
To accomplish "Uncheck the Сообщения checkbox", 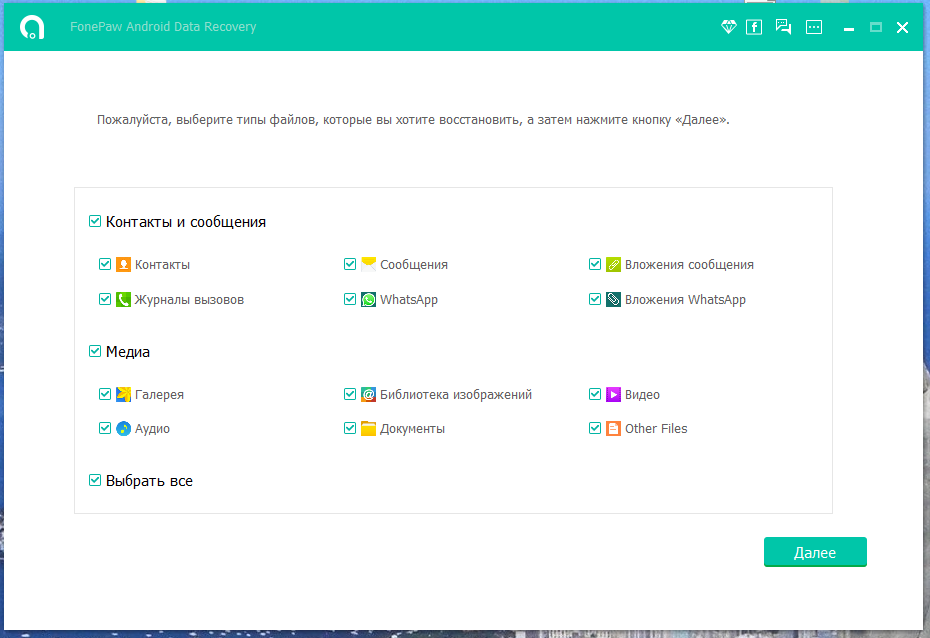I will tap(350, 264).
